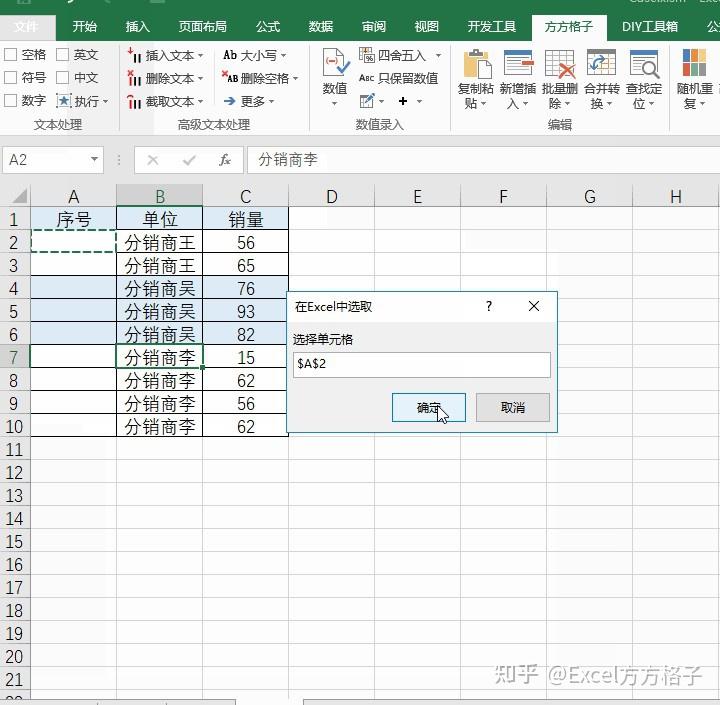Click the 确定 button in the dialog
The height and width of the screenshot is (705, 720).
(428, 407)
